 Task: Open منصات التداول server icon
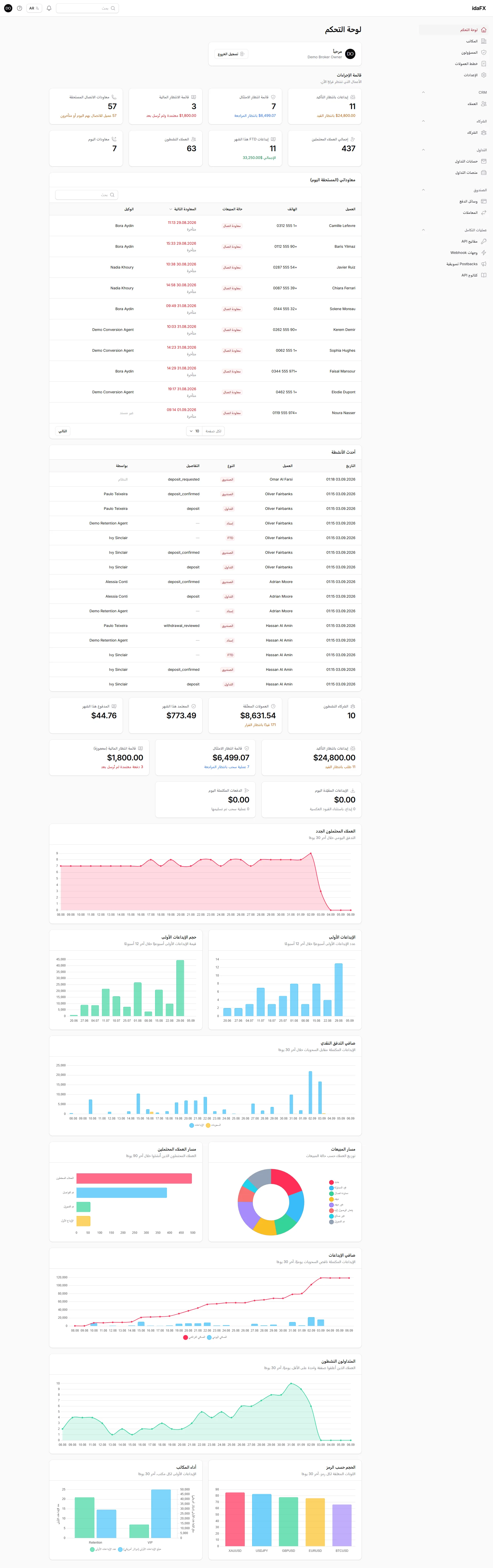click(x=484, y=172)
